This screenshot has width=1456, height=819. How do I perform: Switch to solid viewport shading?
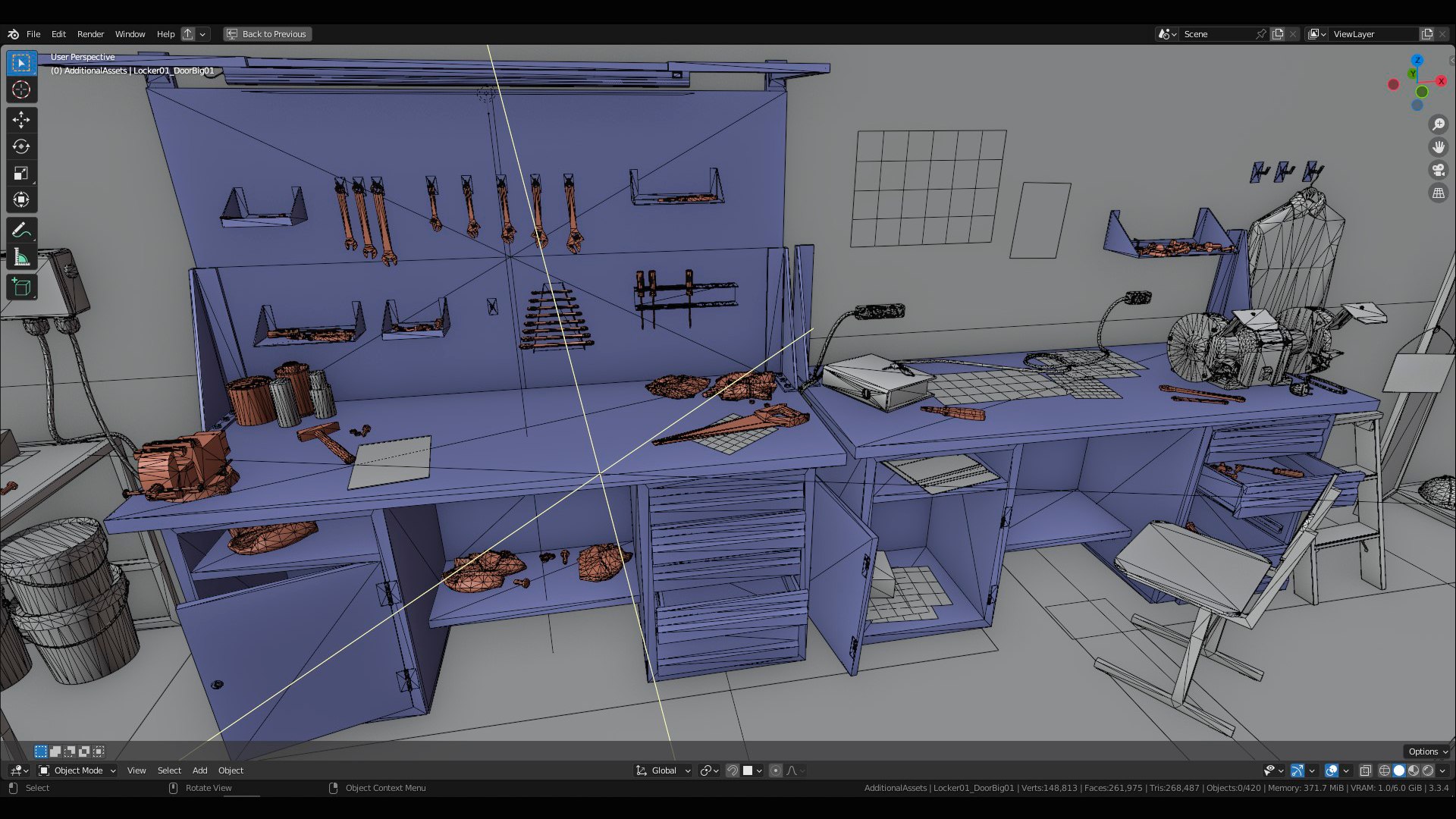[1399, 770]
